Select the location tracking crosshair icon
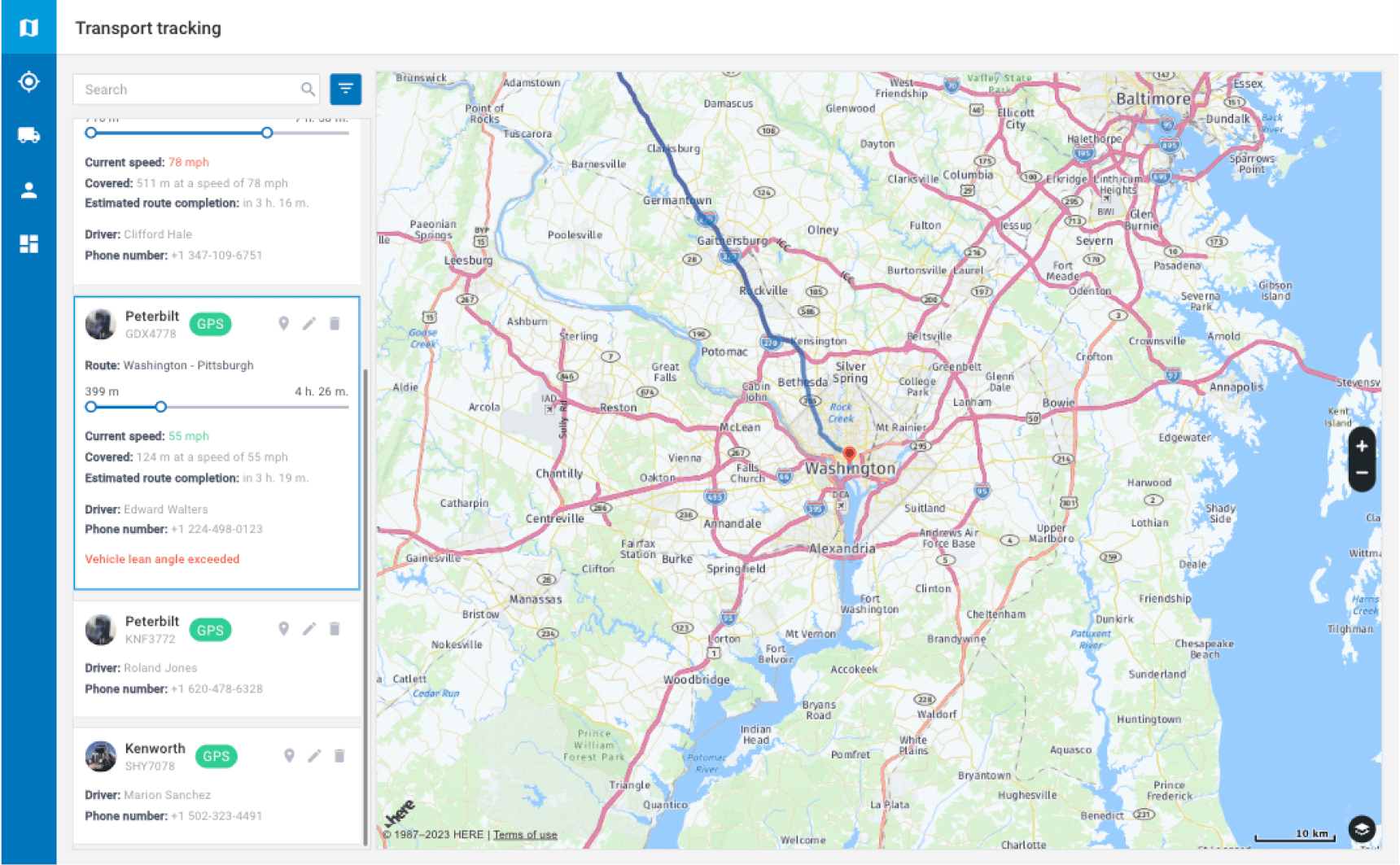1400x865 pixels. [x=28, y=81]
